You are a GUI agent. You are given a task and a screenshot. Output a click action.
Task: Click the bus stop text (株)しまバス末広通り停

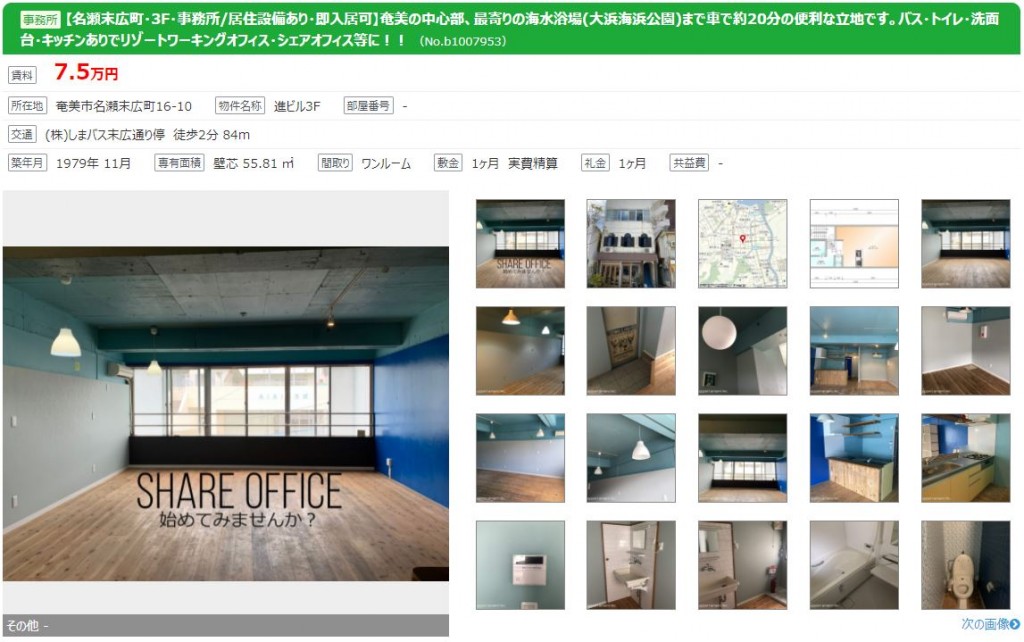105,135
